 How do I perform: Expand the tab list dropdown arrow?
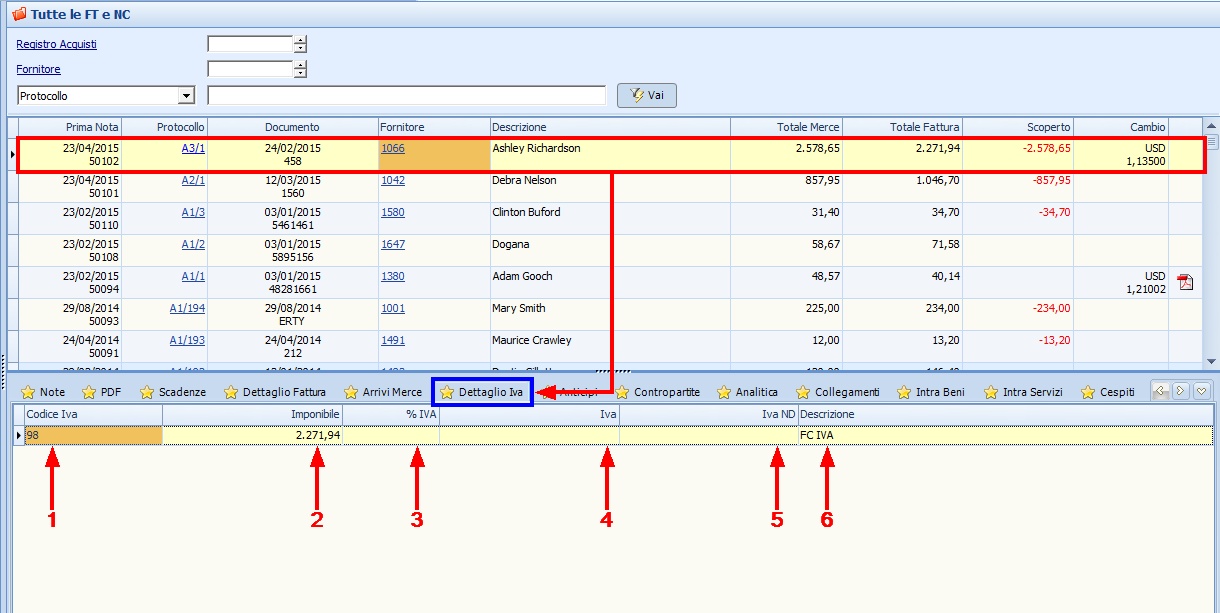click(x=1202, y=391)
